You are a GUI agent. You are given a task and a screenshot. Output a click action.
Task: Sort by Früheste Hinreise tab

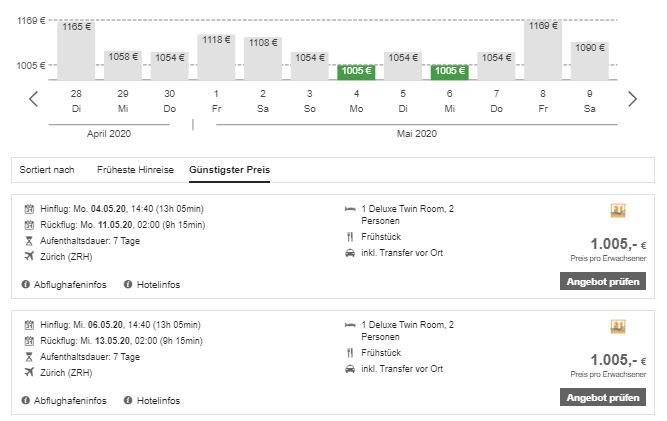(x=135, y=170)
